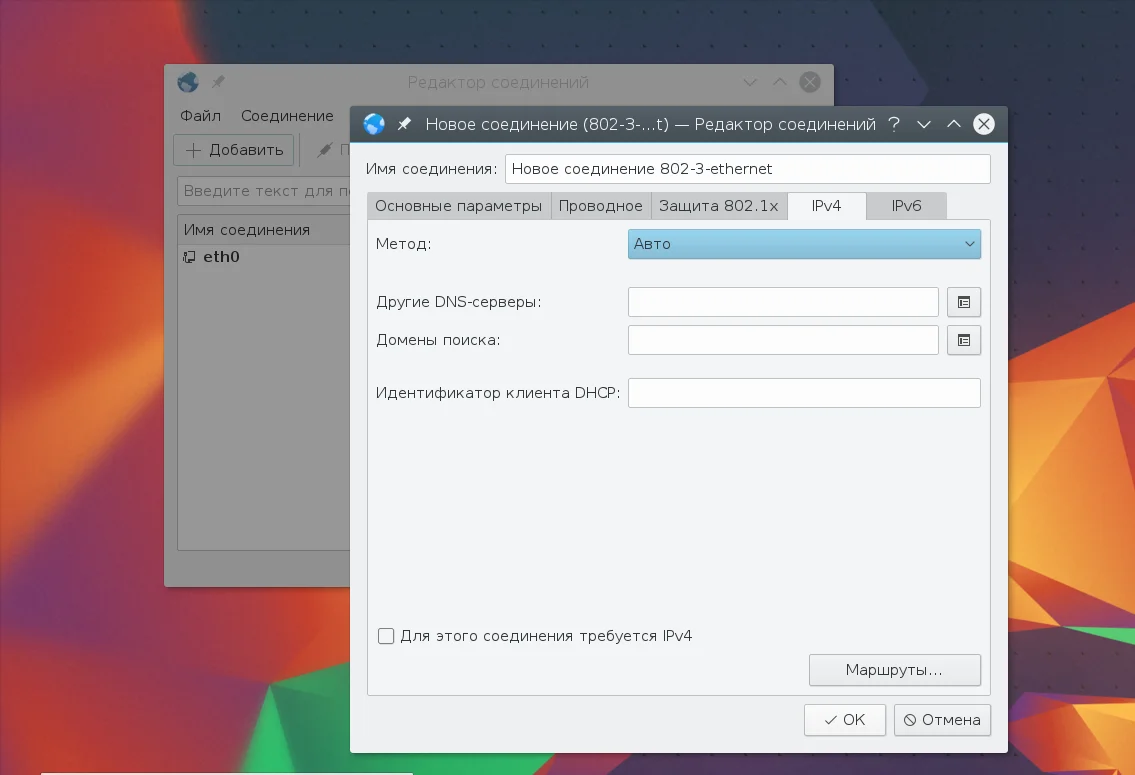Open the Метод dropdown set to Авто
This screenshot has height=775, width=1135.
tap(803, 244)
